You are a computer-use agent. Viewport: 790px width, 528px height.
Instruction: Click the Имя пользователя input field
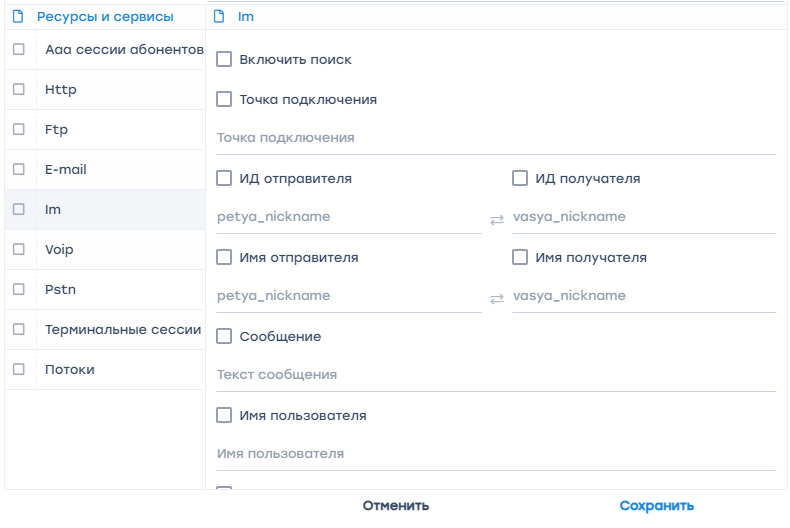click(495, 454)
